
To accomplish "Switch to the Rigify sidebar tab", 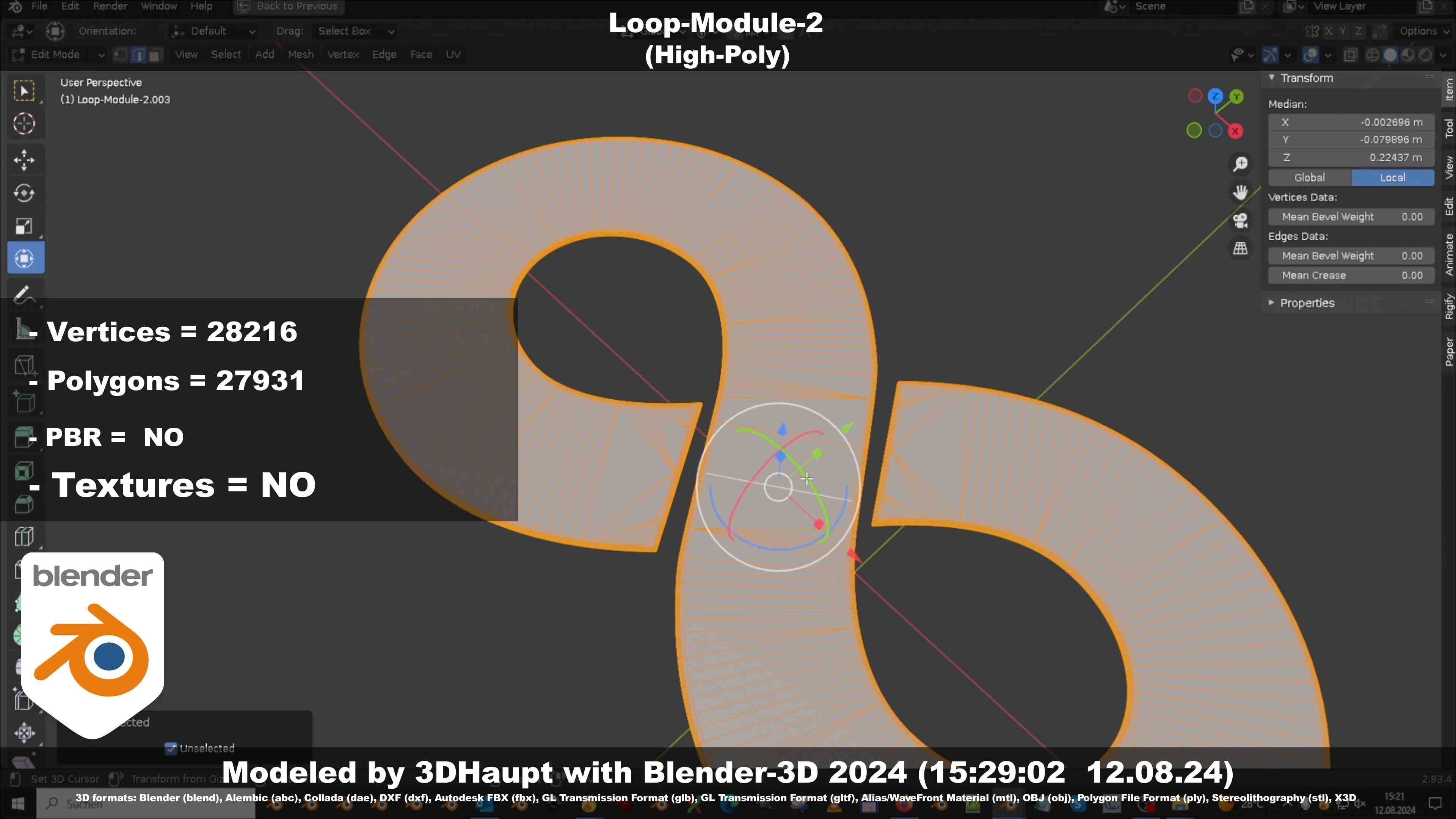I will [x=1449, y=307].
